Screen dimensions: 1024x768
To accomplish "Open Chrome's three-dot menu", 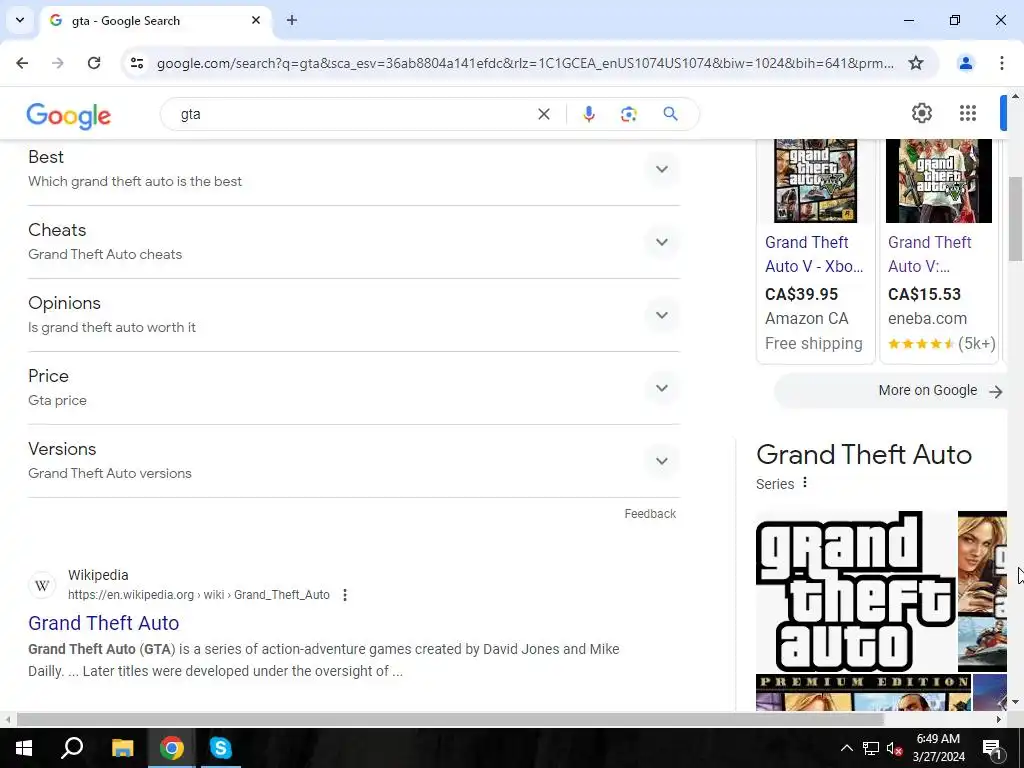I will 1002,63.
